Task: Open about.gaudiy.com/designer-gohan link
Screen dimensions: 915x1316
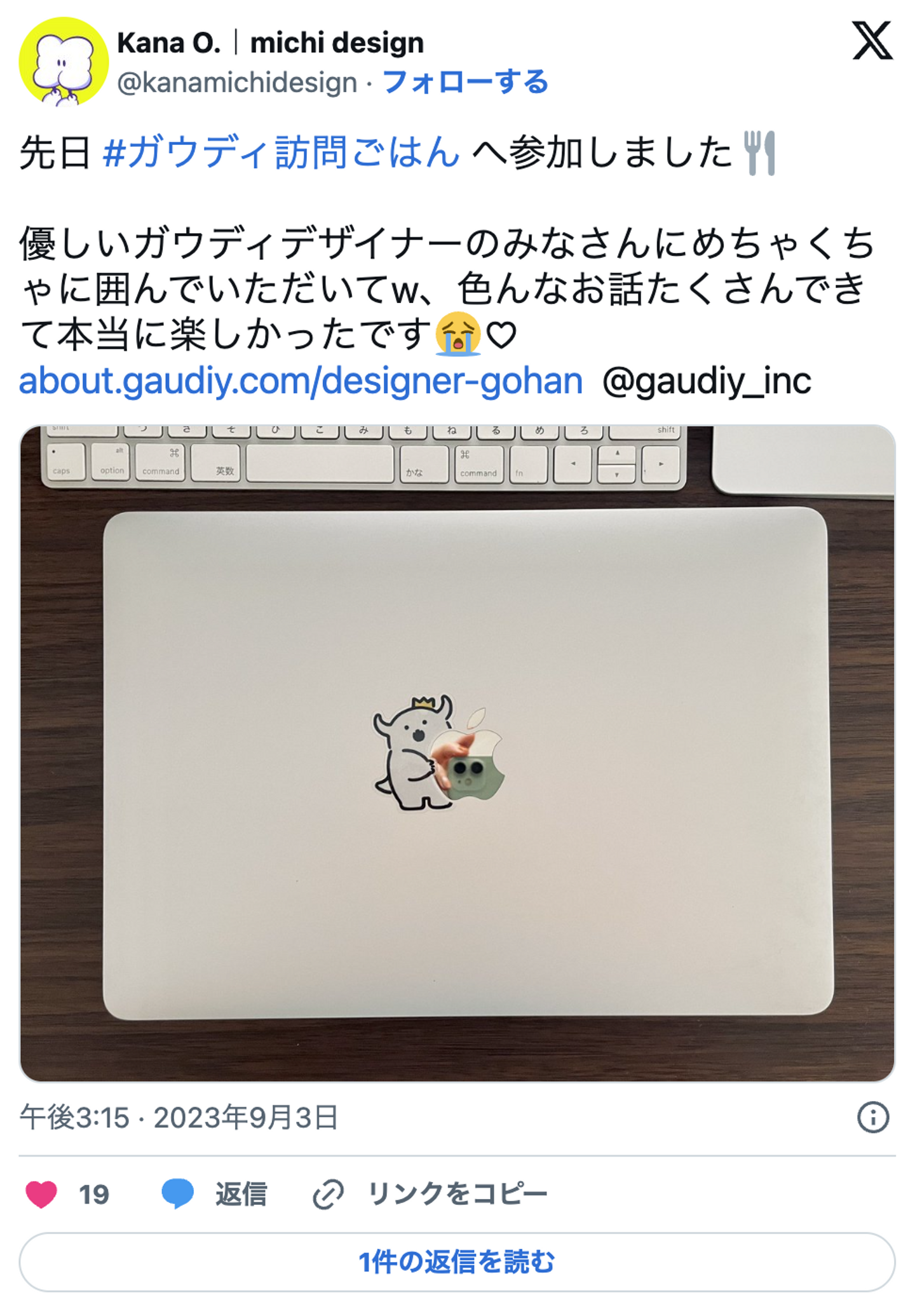Action: 301,381
